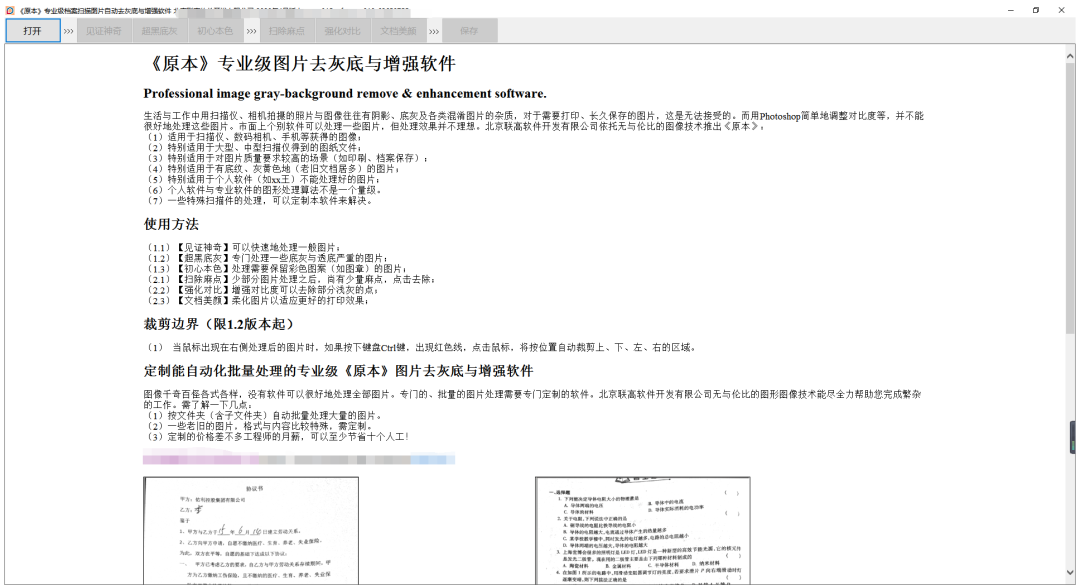Click the app icon in title bar
The width and height of the screenshot is (1080, 585).
pyautogui.click(x=10, y=10)
